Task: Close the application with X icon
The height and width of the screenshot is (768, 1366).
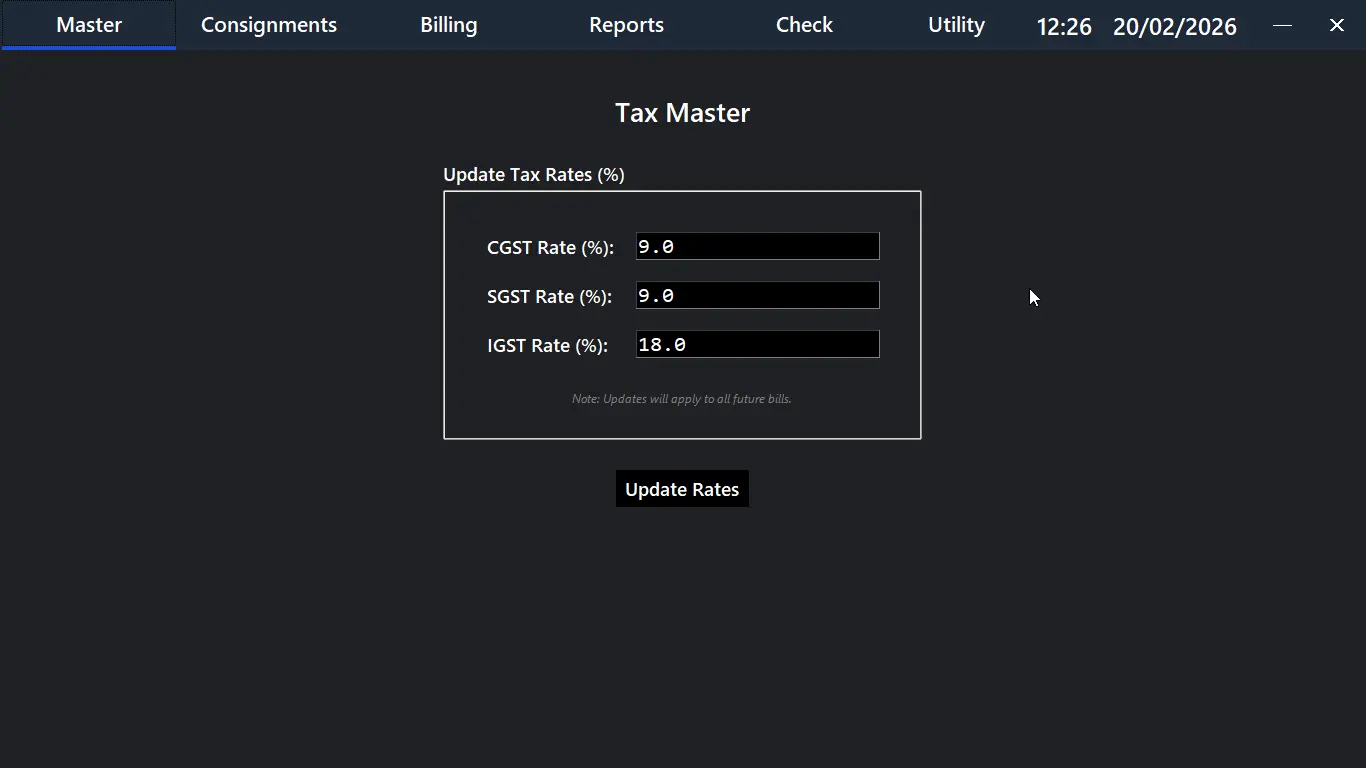Action: [1336, 25]
